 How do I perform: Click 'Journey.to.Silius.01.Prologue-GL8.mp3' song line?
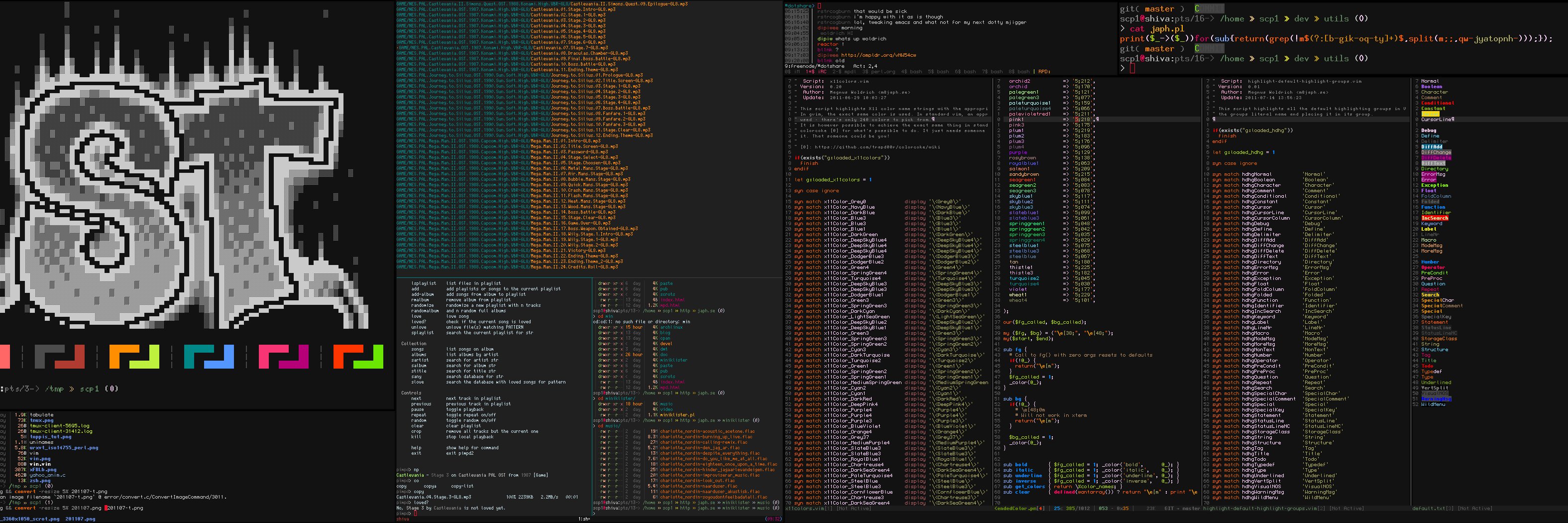pos(519,76)
